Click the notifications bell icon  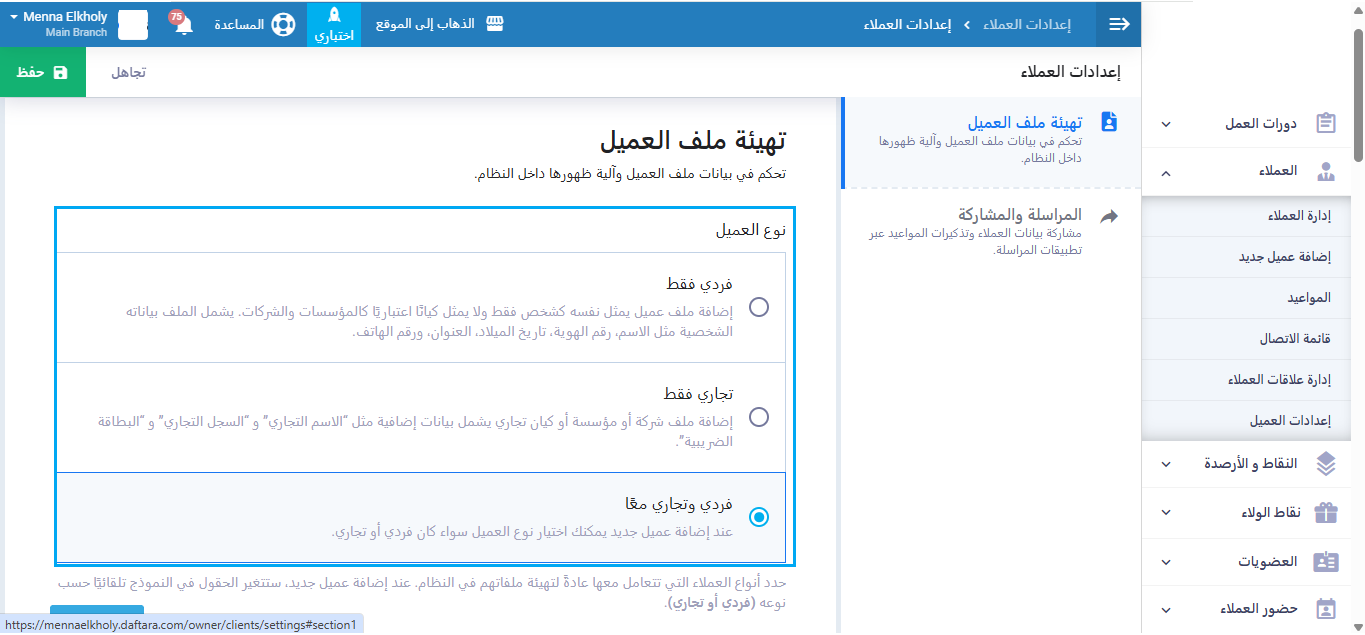183,25
